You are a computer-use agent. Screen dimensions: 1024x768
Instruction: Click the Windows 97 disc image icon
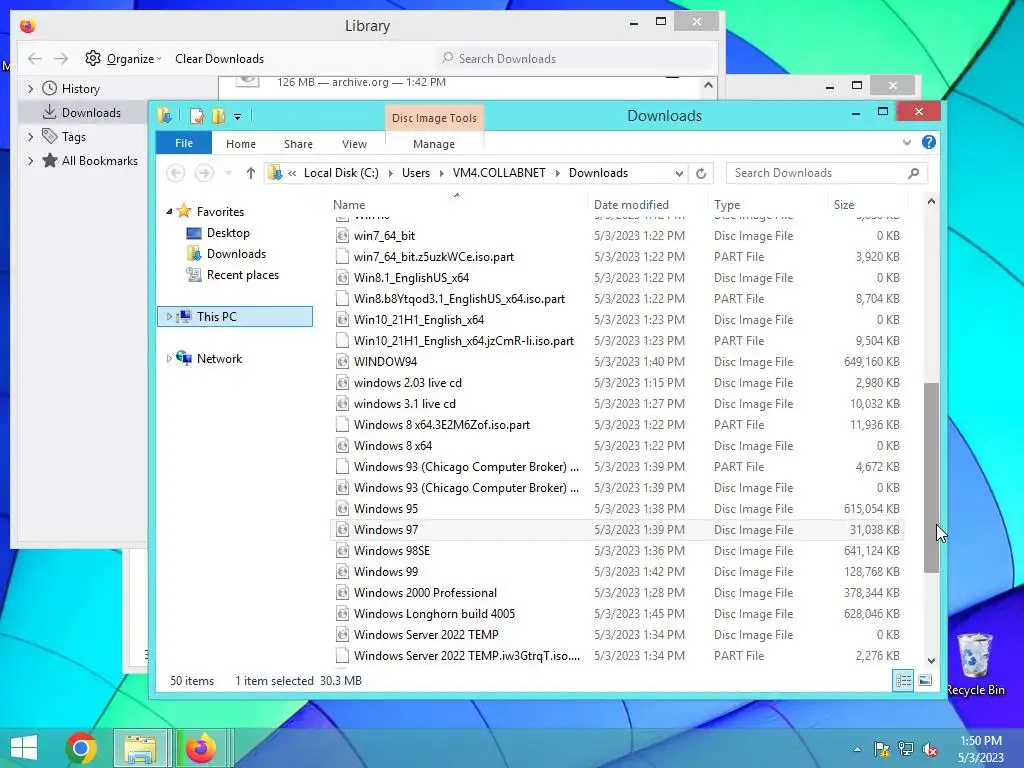click(x=342, y=530)
